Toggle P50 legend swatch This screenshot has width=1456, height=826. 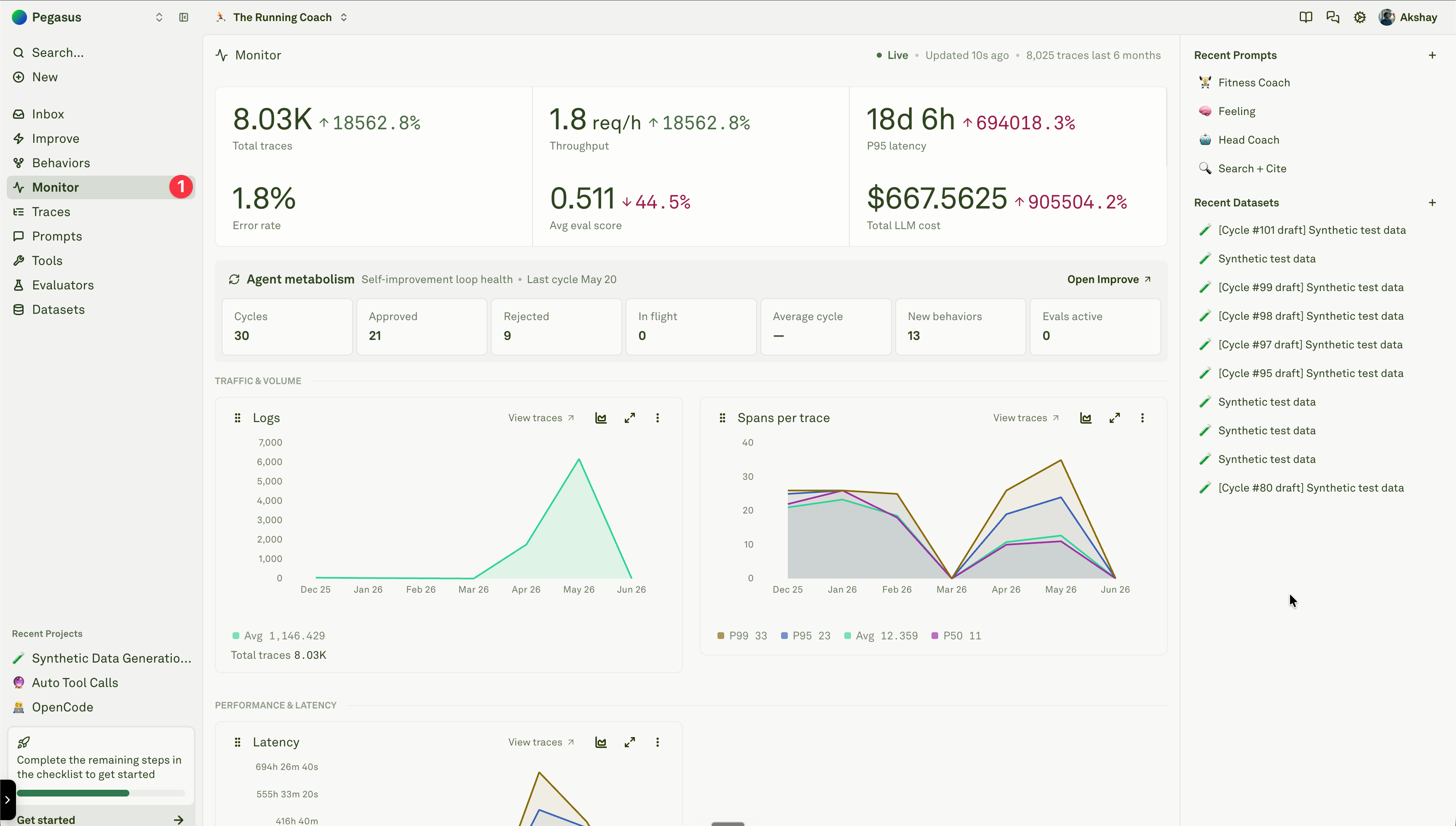click(934, 636)
